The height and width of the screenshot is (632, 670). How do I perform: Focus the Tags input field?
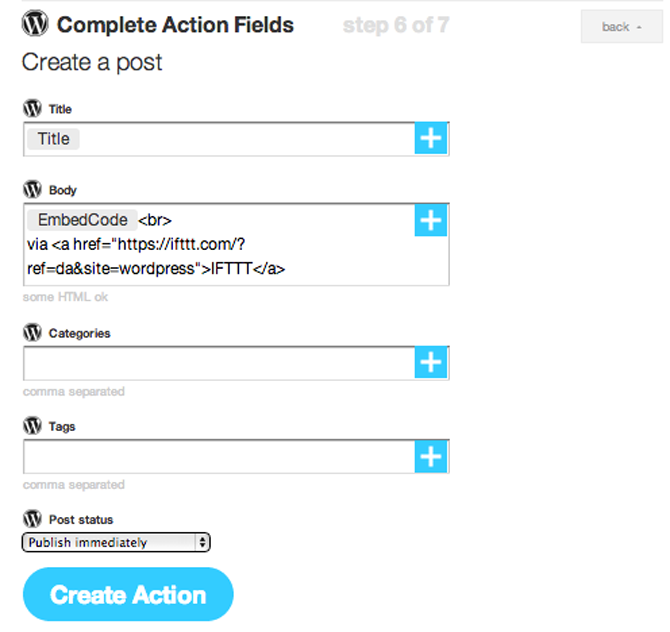pyautogui.click(x=218, y=456)
